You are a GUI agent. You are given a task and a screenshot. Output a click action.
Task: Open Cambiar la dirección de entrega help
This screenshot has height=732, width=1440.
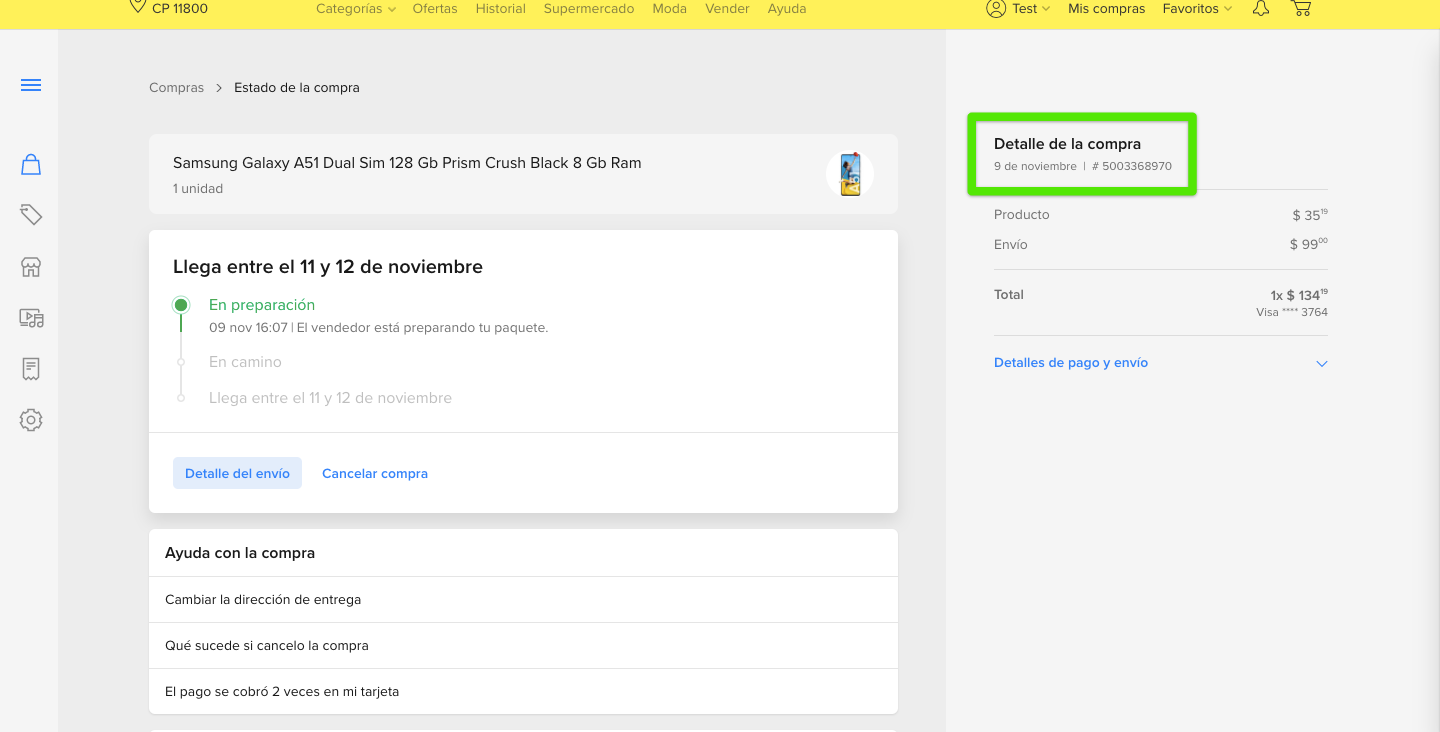pos(523,600)
